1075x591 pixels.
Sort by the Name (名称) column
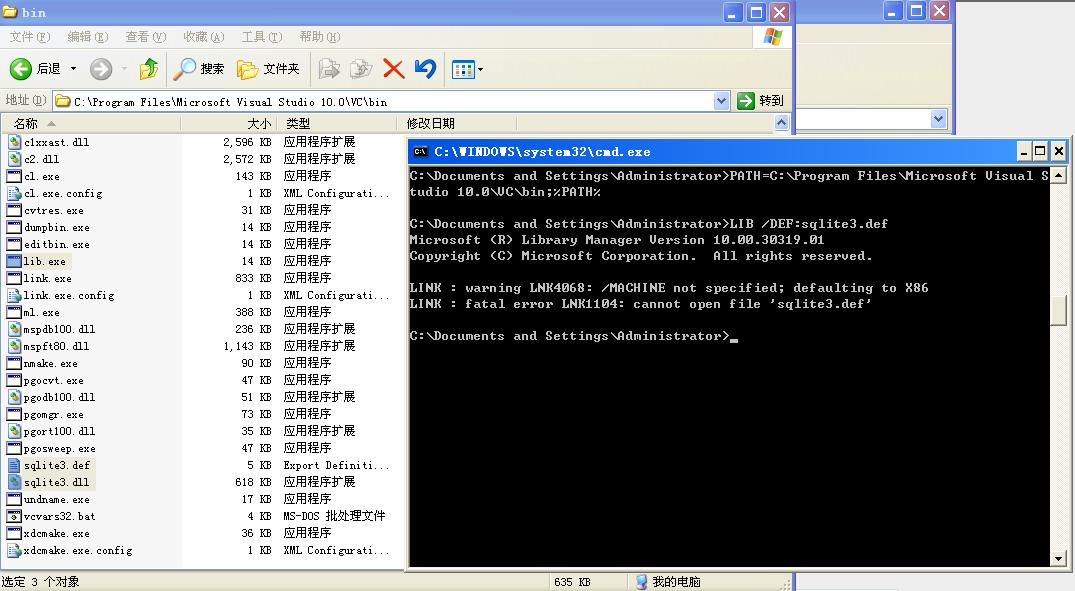(90, 123)
